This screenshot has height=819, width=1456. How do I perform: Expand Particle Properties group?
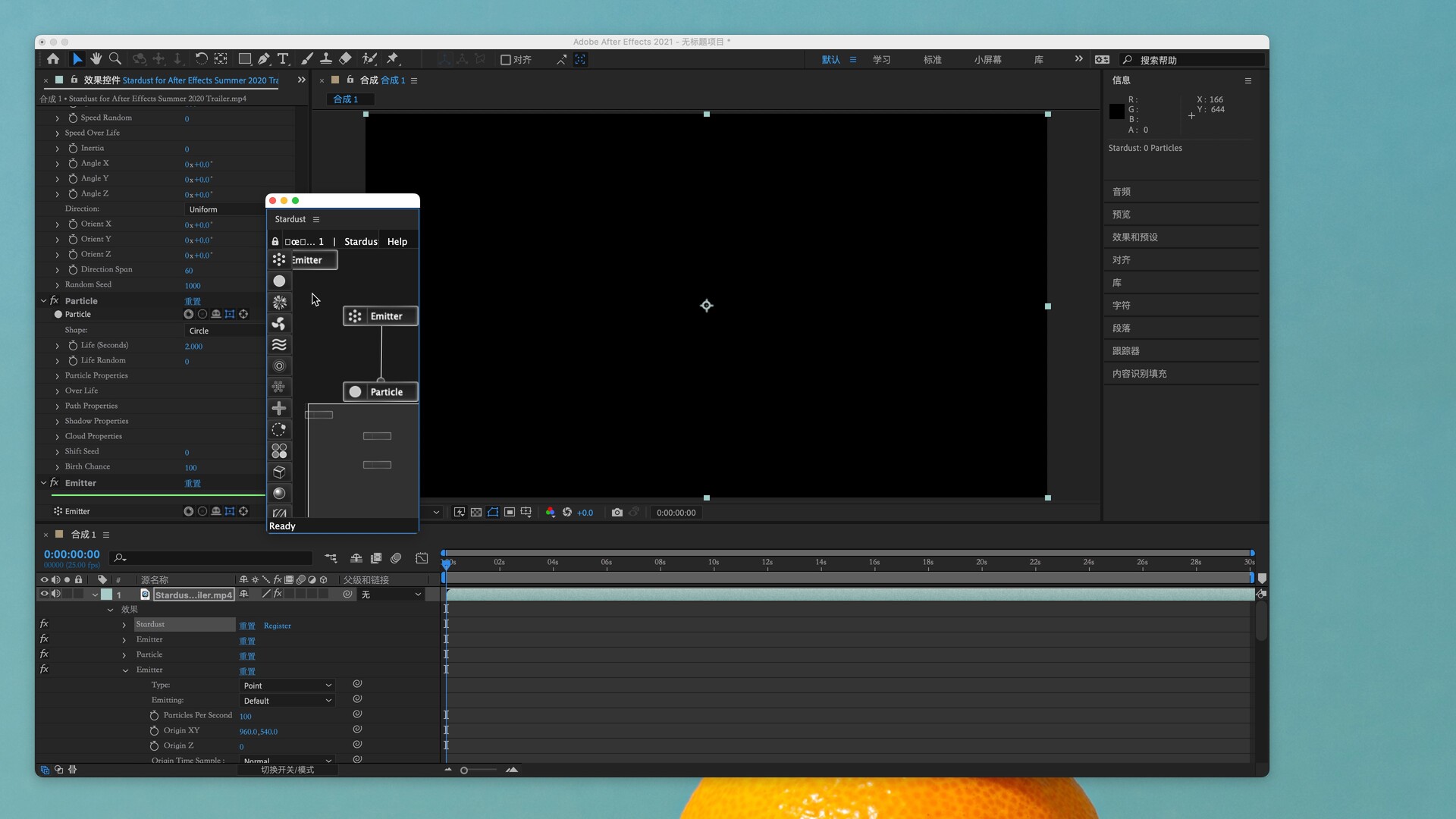(x=58, y=375)
